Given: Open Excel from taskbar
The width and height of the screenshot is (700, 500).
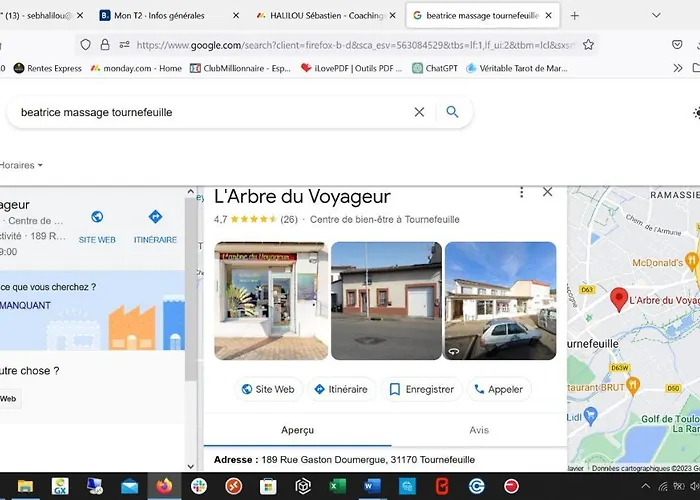Looking at the screenshot, I should (338, 486).
